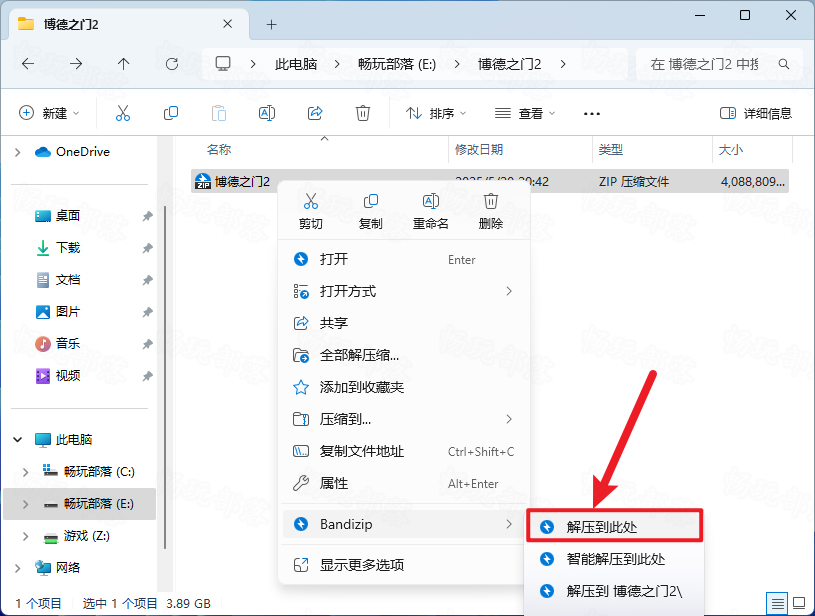Click 共享 in the context menu
The height and width of the screenshot is (616, 815).
point(404,323)
